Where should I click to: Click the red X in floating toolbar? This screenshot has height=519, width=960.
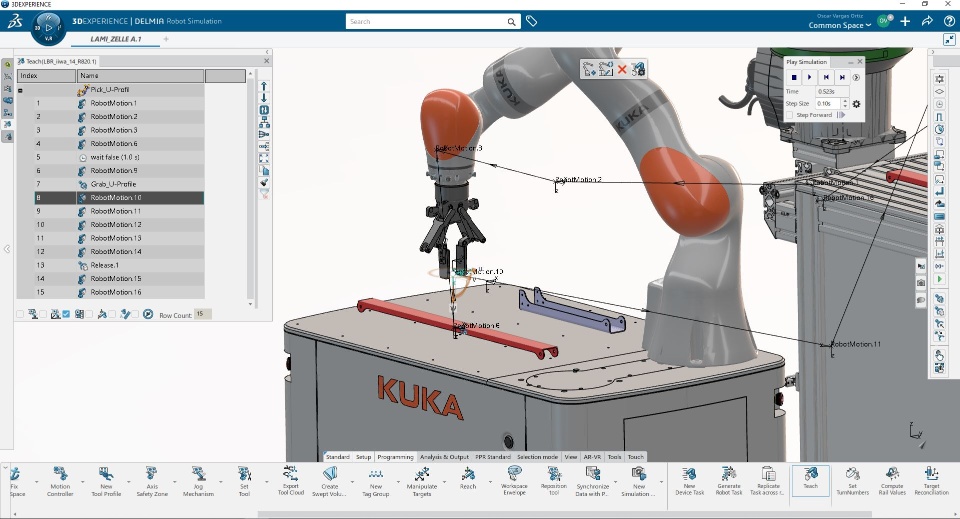[x=622, y=69]
